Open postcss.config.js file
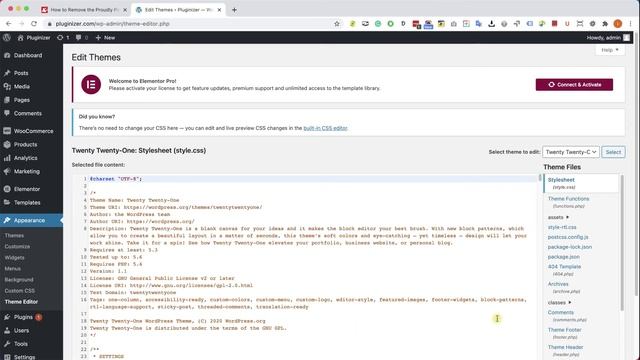Screen dimensions: 640x360 pyautogui.click(x=568, y=237)
